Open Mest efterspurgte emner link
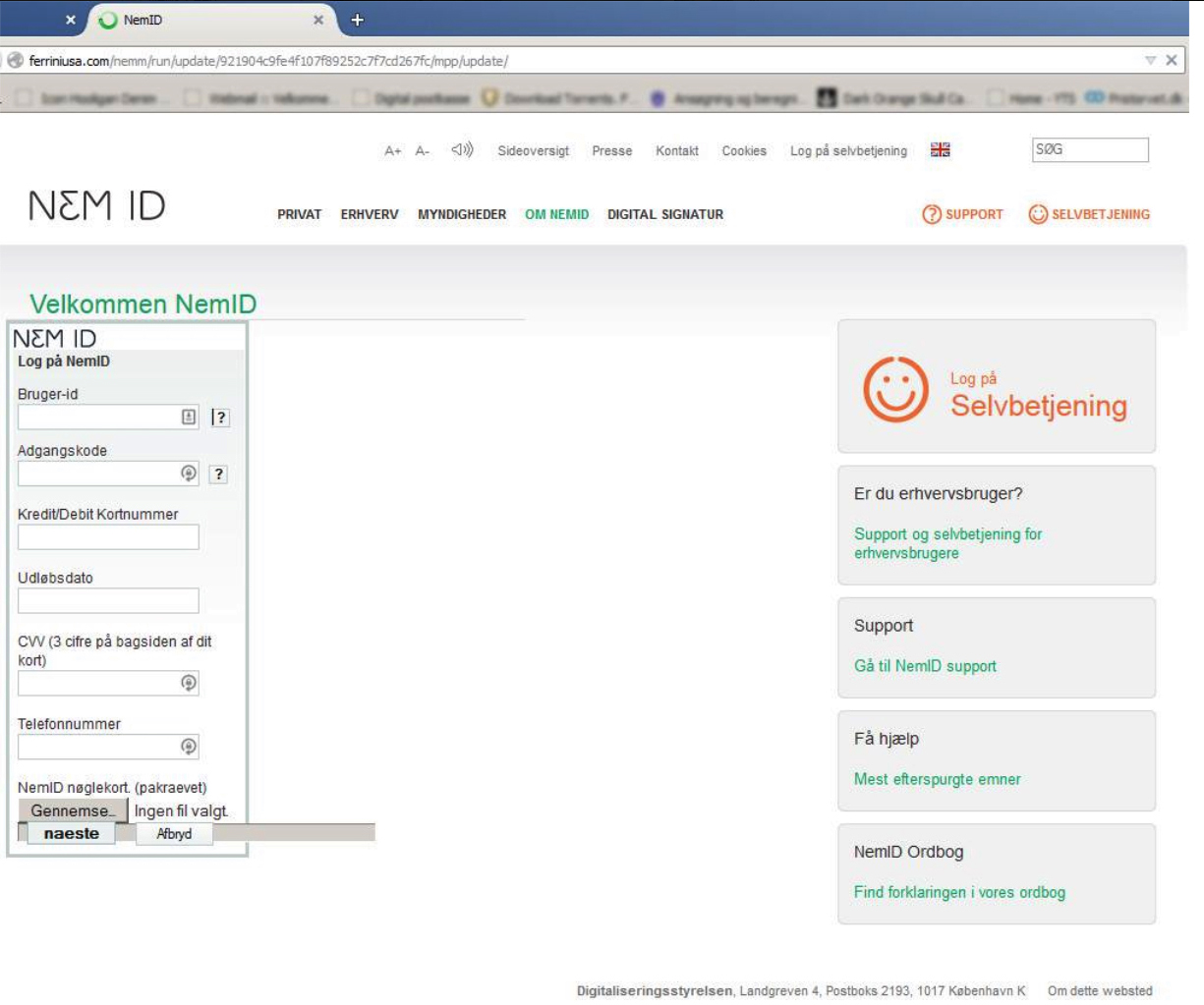Screen dimensions: 1204x1005 click(938, 779)
